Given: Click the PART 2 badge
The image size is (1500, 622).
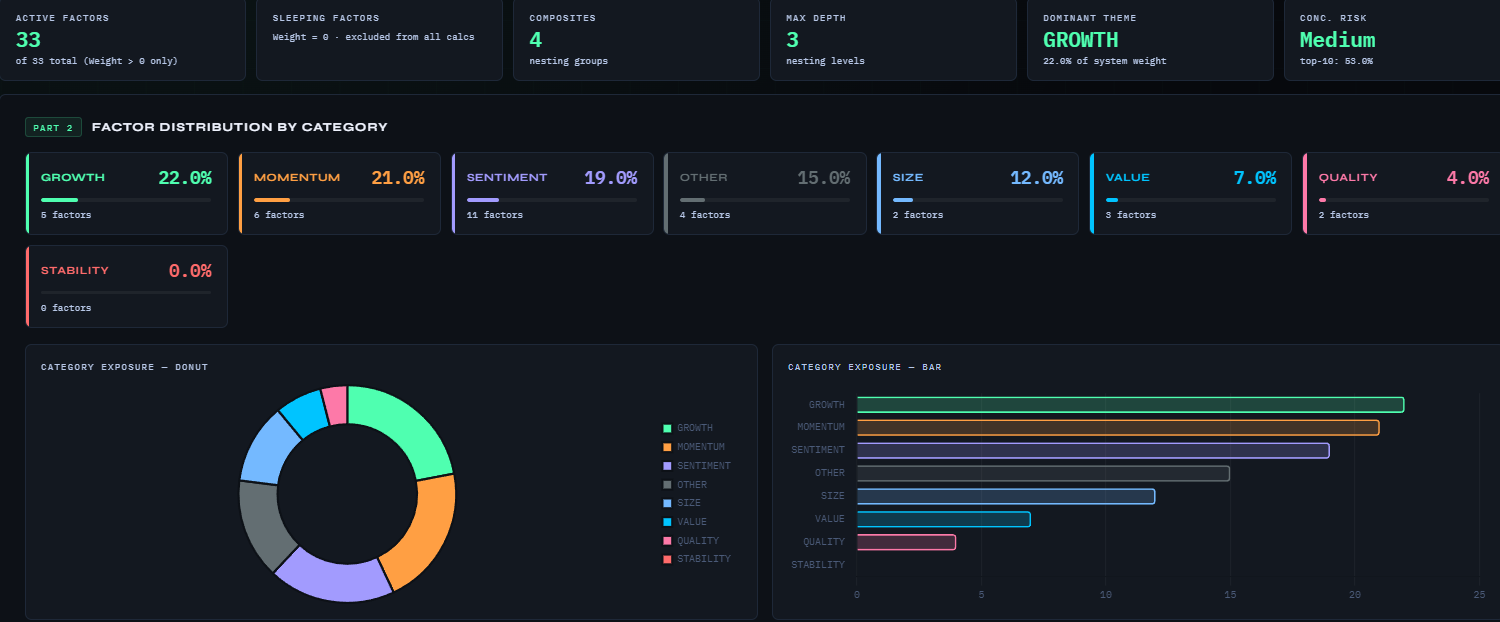Looking at the screenshot, I should tap(53, 128).
